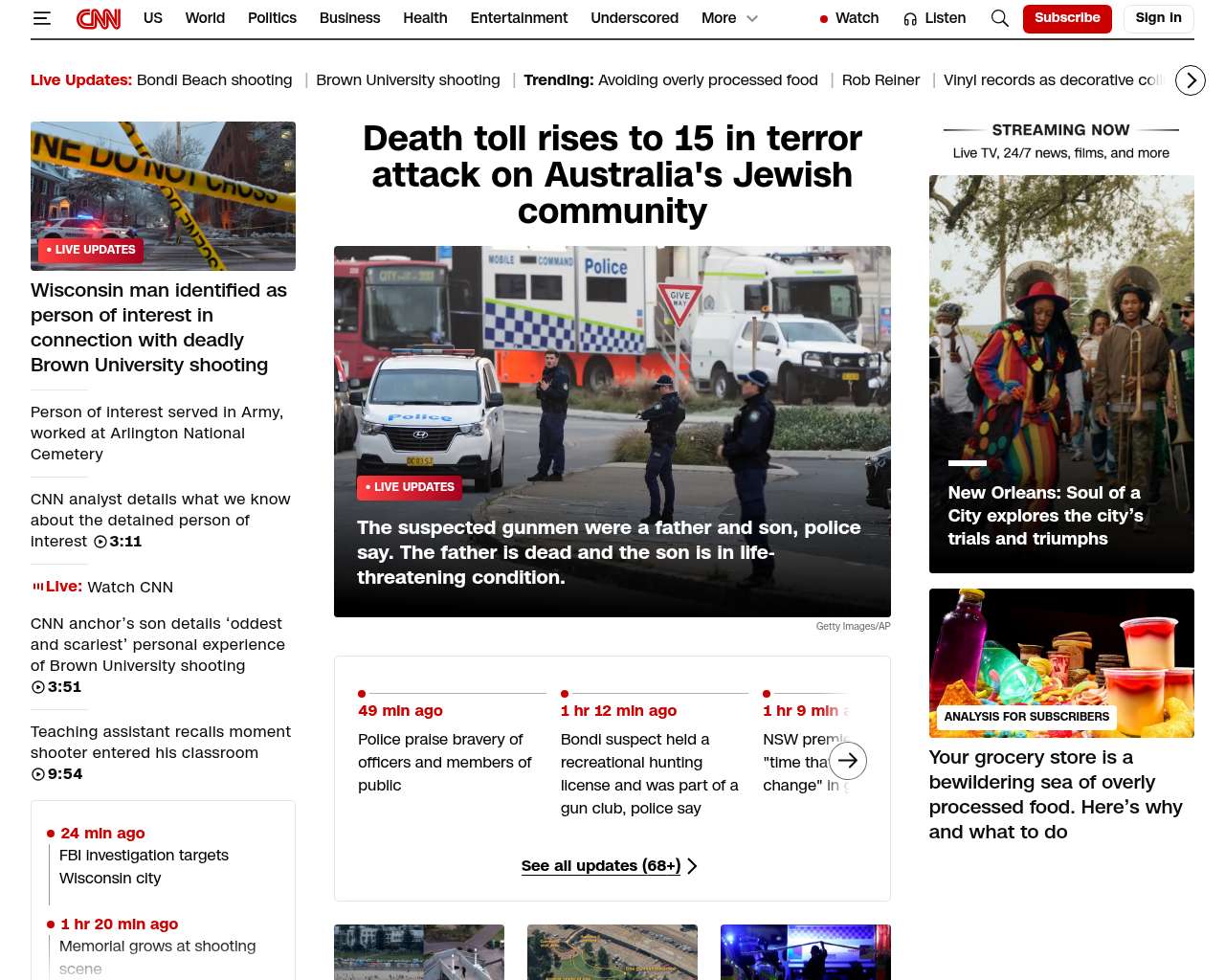Go to the Politics section

pos(272,18)
